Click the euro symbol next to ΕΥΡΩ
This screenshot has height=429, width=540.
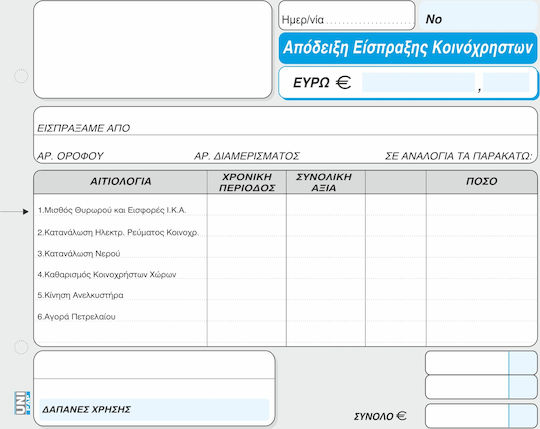[x=343, y=82]
